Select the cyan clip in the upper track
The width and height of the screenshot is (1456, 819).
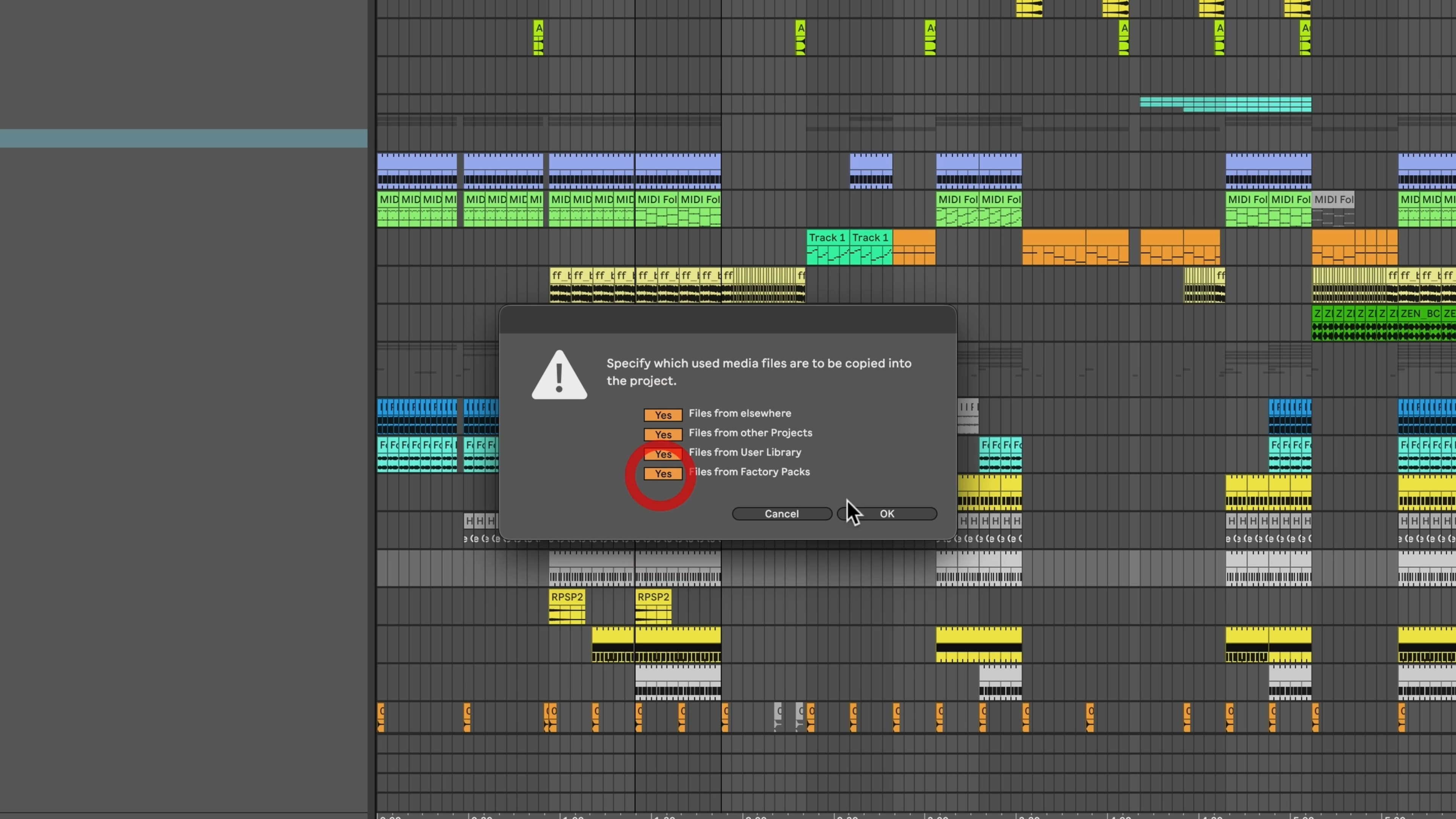(1225, 104)
